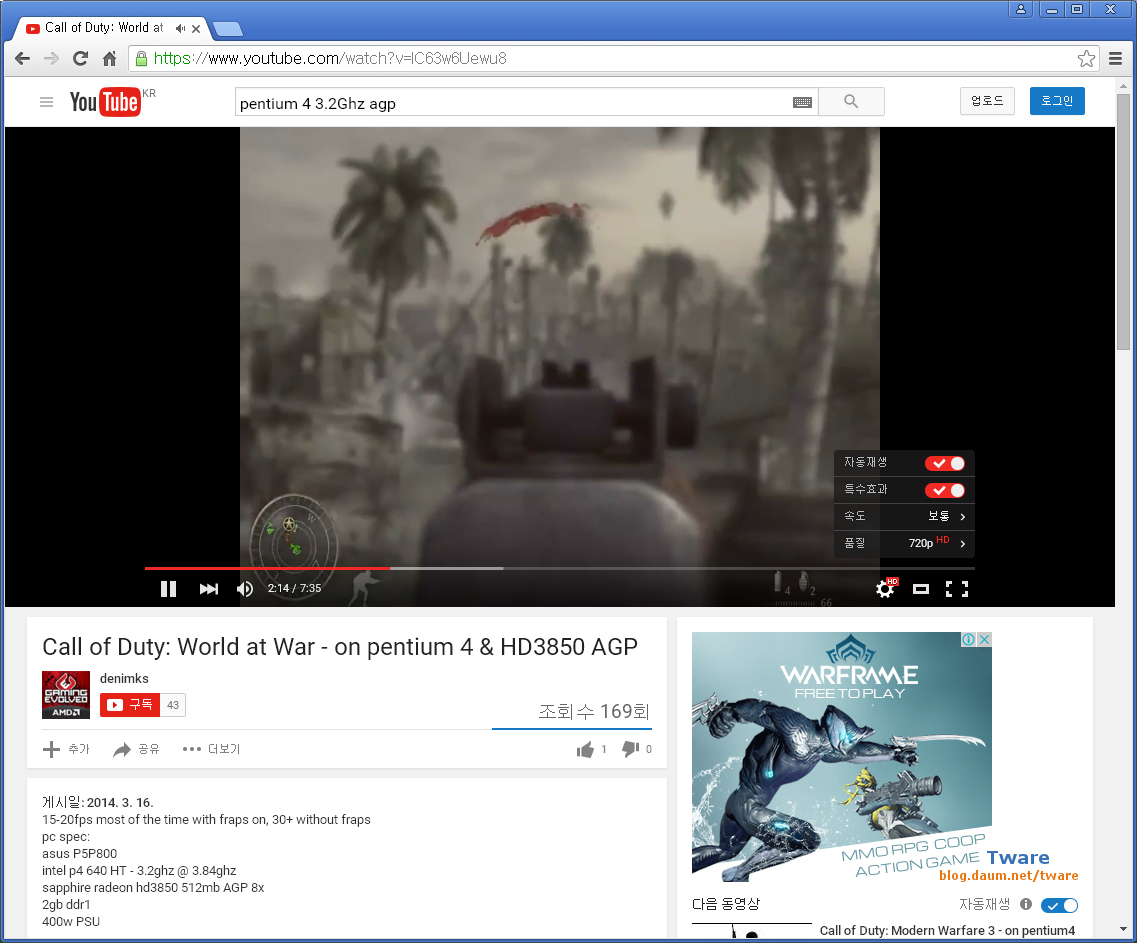Switch to theater mode view
This screenshot has width=1137, height=943.
point(921,589)
